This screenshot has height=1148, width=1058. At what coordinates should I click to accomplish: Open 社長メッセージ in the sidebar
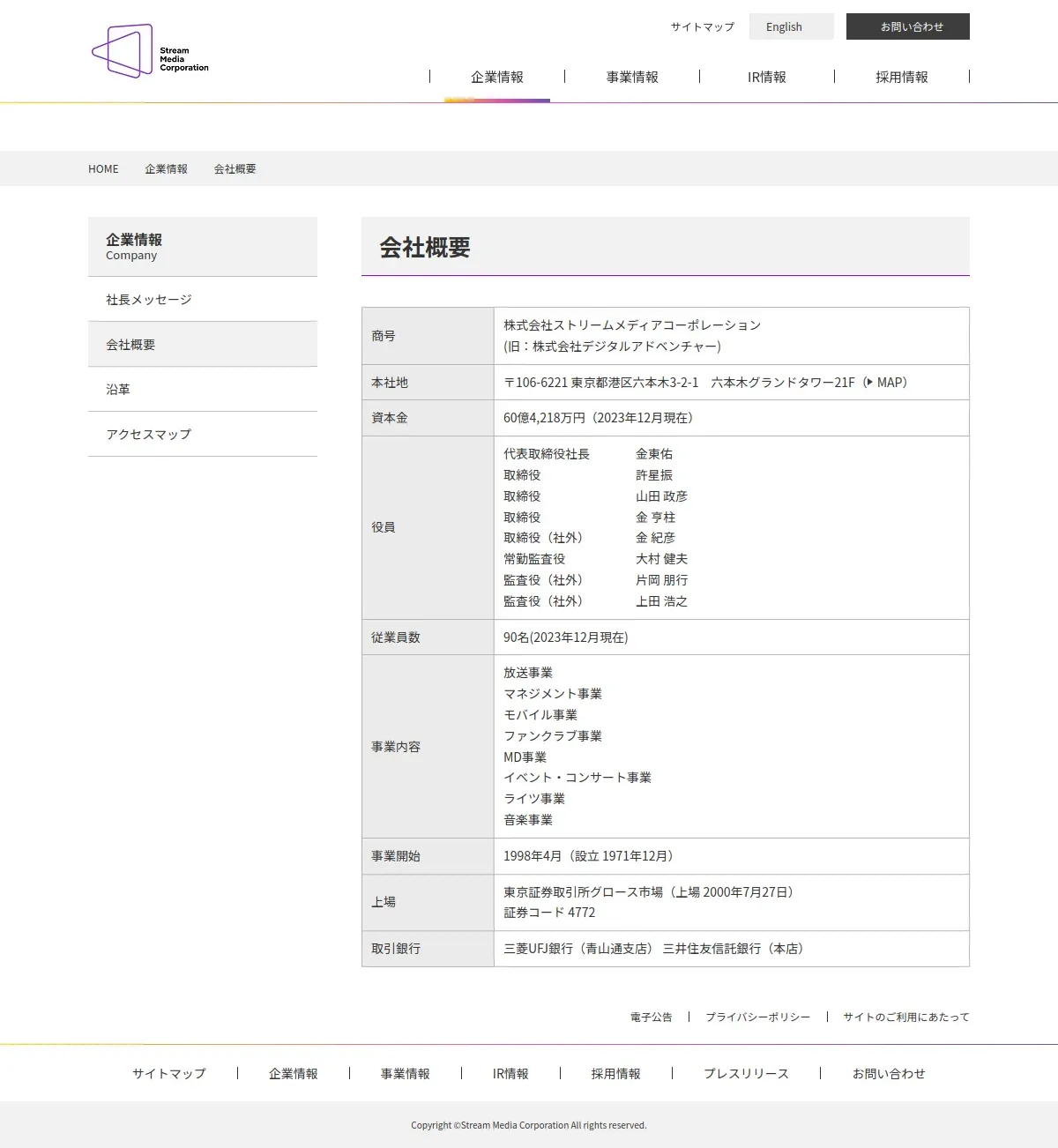click(x=203, y=300)
